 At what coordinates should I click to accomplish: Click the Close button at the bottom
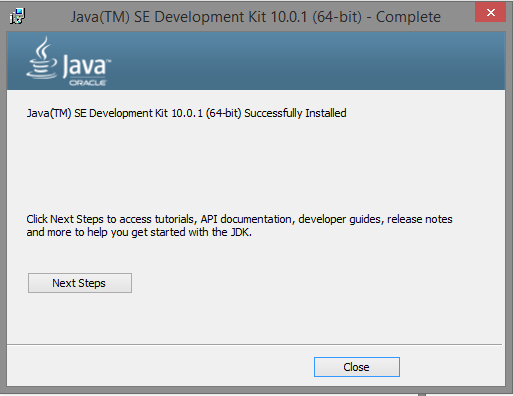[x=357, y=367]
